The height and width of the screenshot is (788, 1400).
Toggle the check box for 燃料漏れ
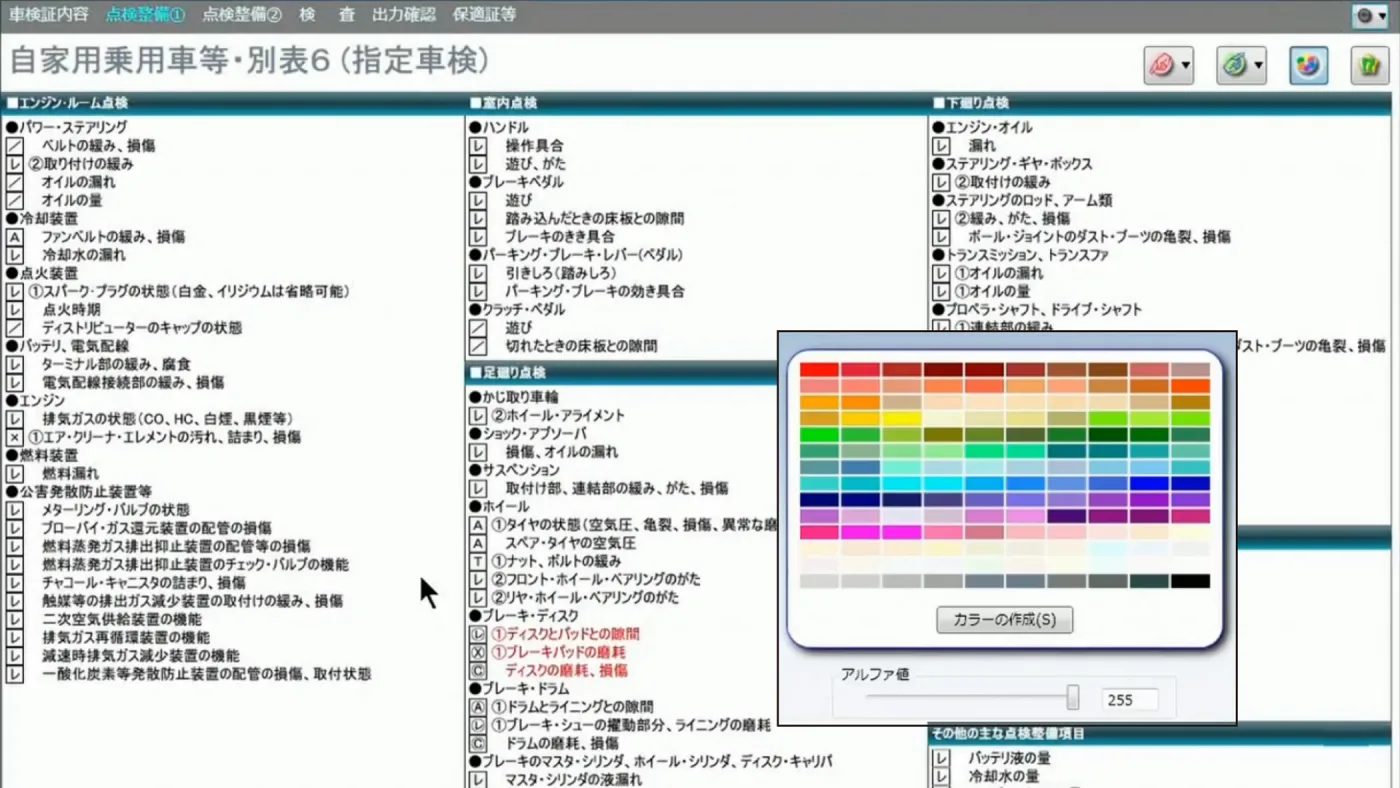click(x=15, y=473)
